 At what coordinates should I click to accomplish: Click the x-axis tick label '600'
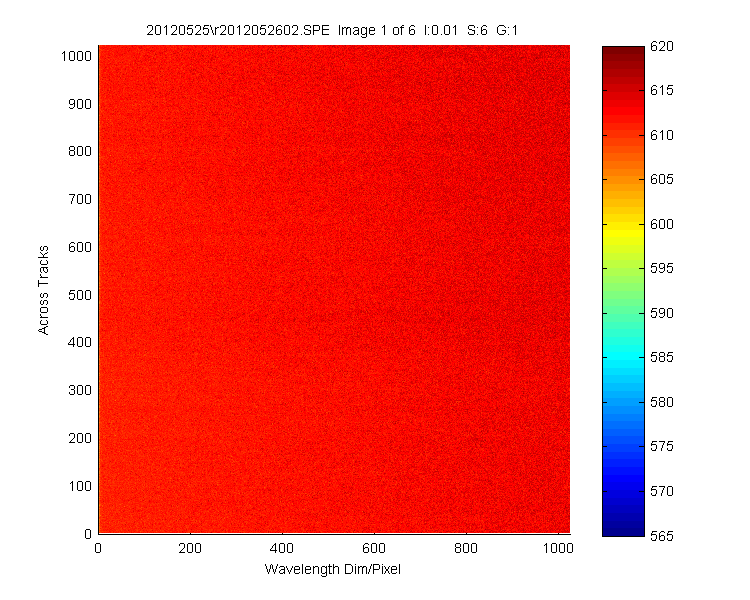[374, 548]
